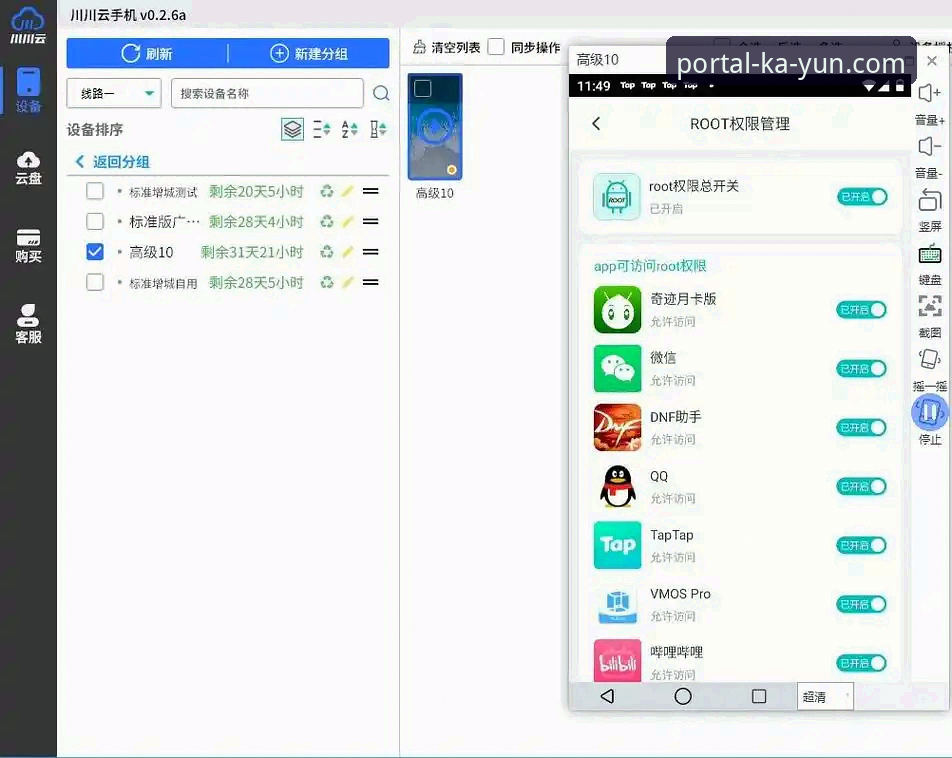
Task: Close the 高级10 device window
Action: [932, 61]
